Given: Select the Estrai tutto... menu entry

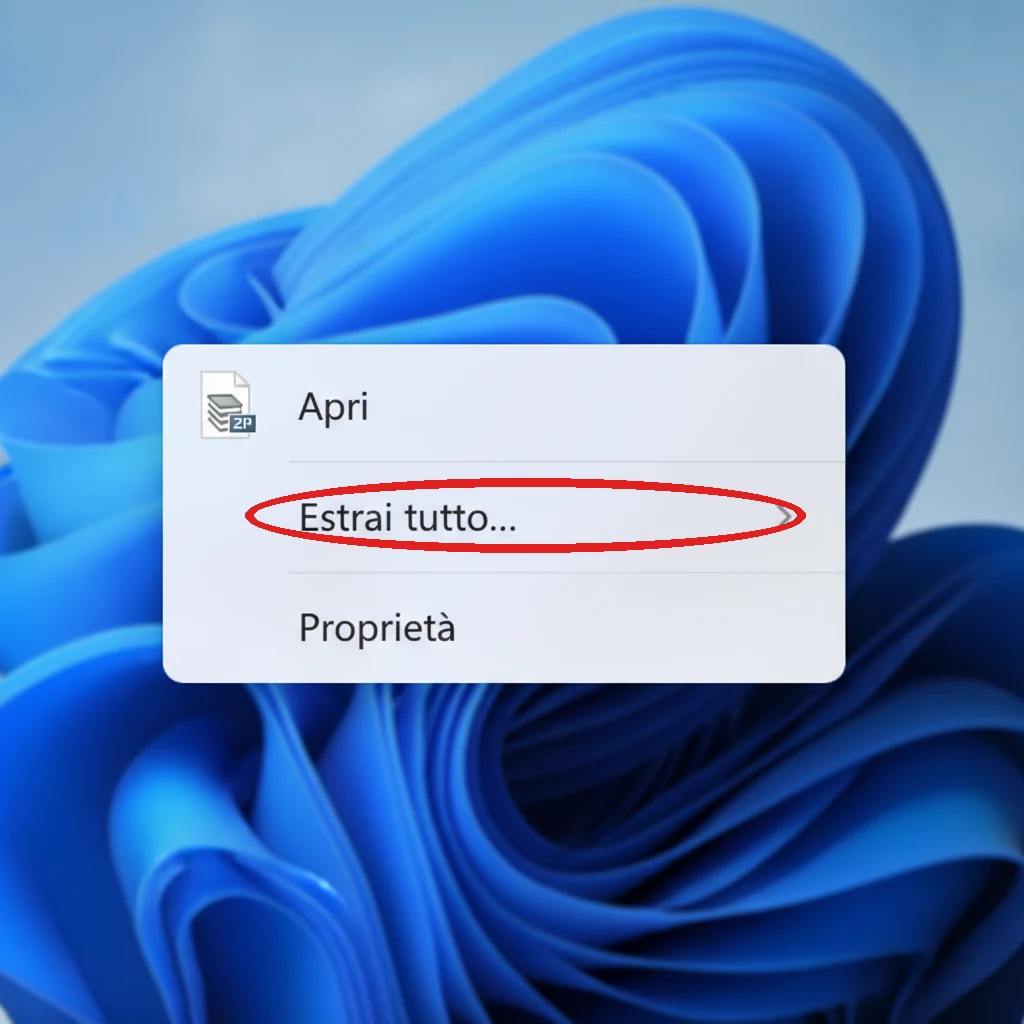Looking at the screenshot, I should click(x=504, y=517).
